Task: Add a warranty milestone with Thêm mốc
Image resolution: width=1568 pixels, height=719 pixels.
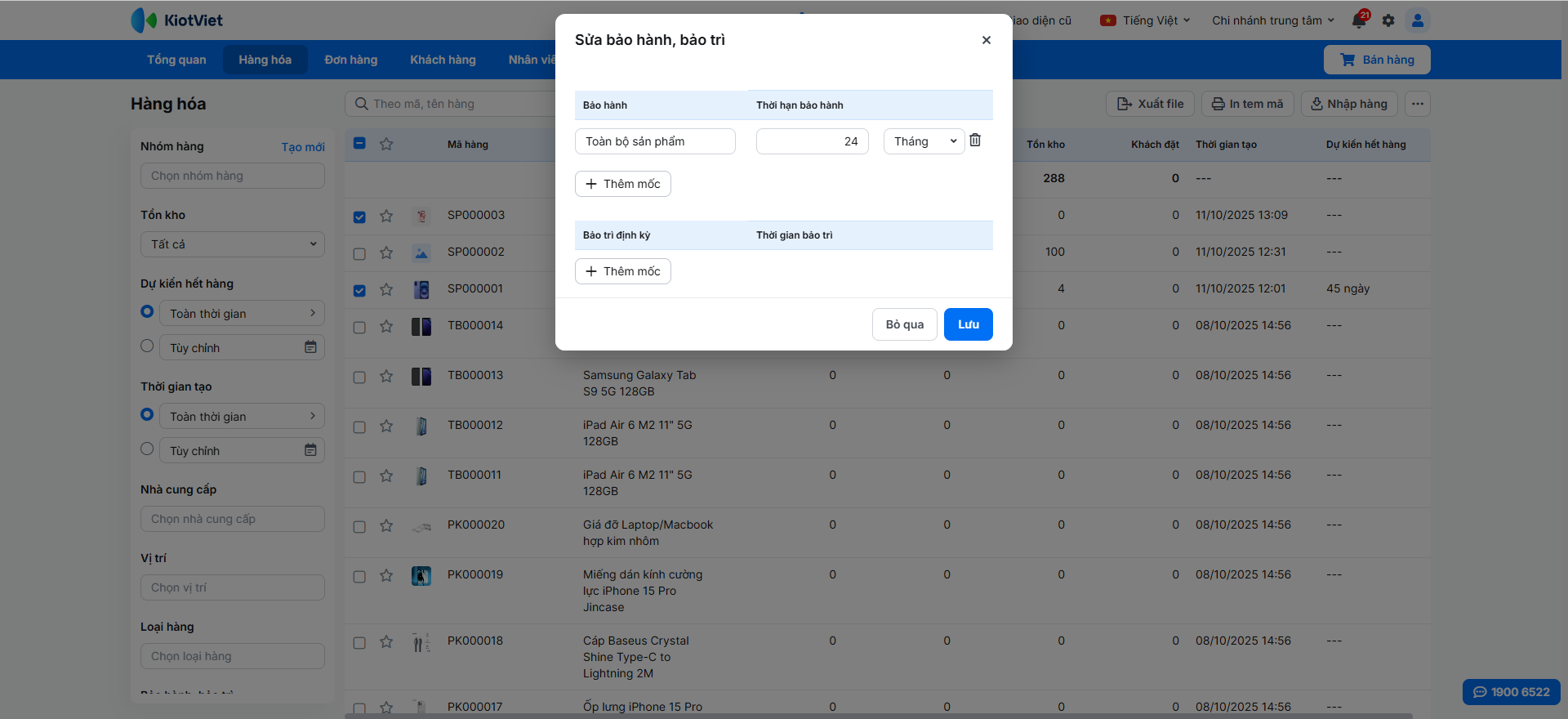Action: tap(623, 184)
